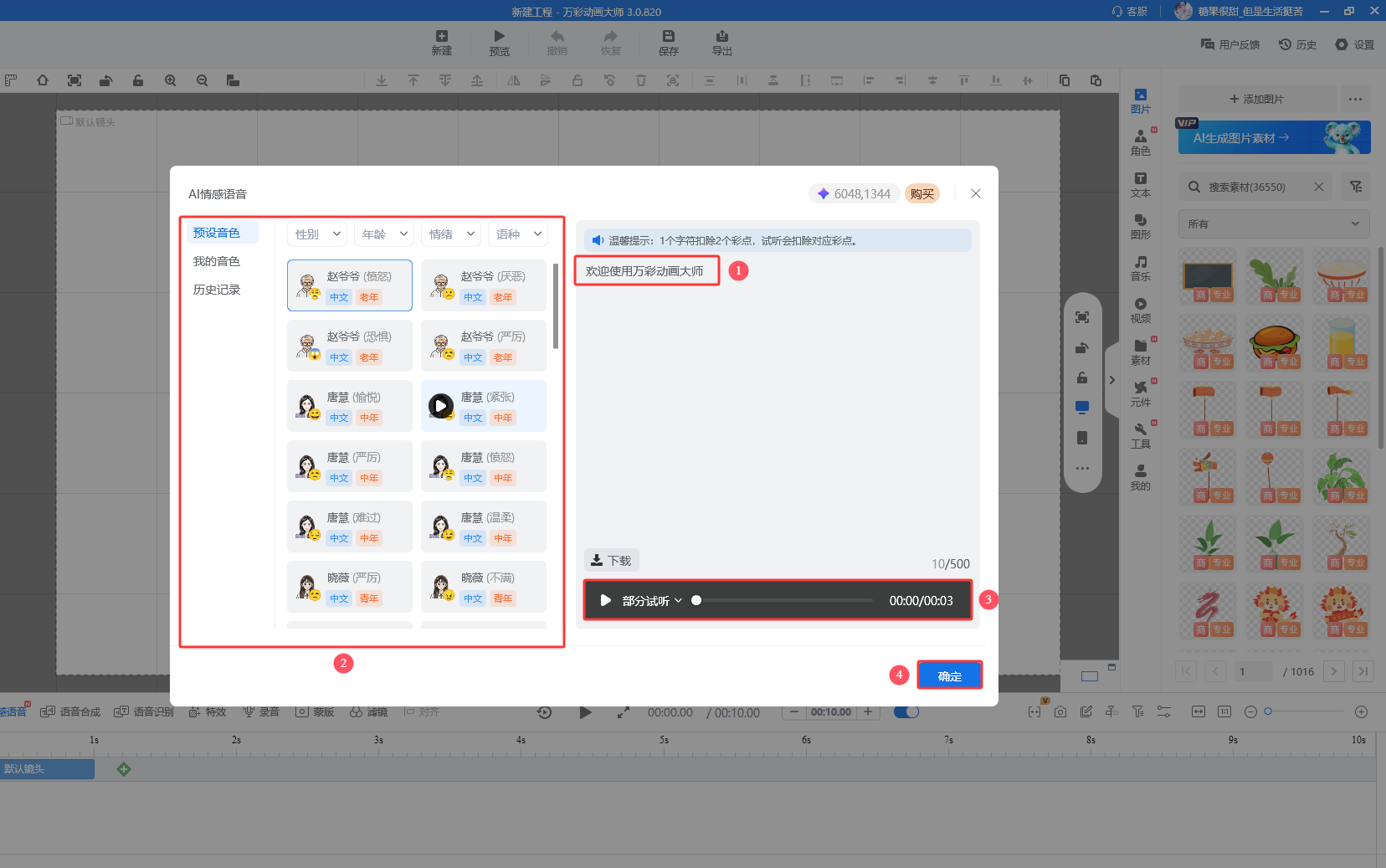Image resolution: width=1386 pixels, height=868 pixels.
Task: Select voice 赵爷爷 (厌恶)
Action: 484,285
